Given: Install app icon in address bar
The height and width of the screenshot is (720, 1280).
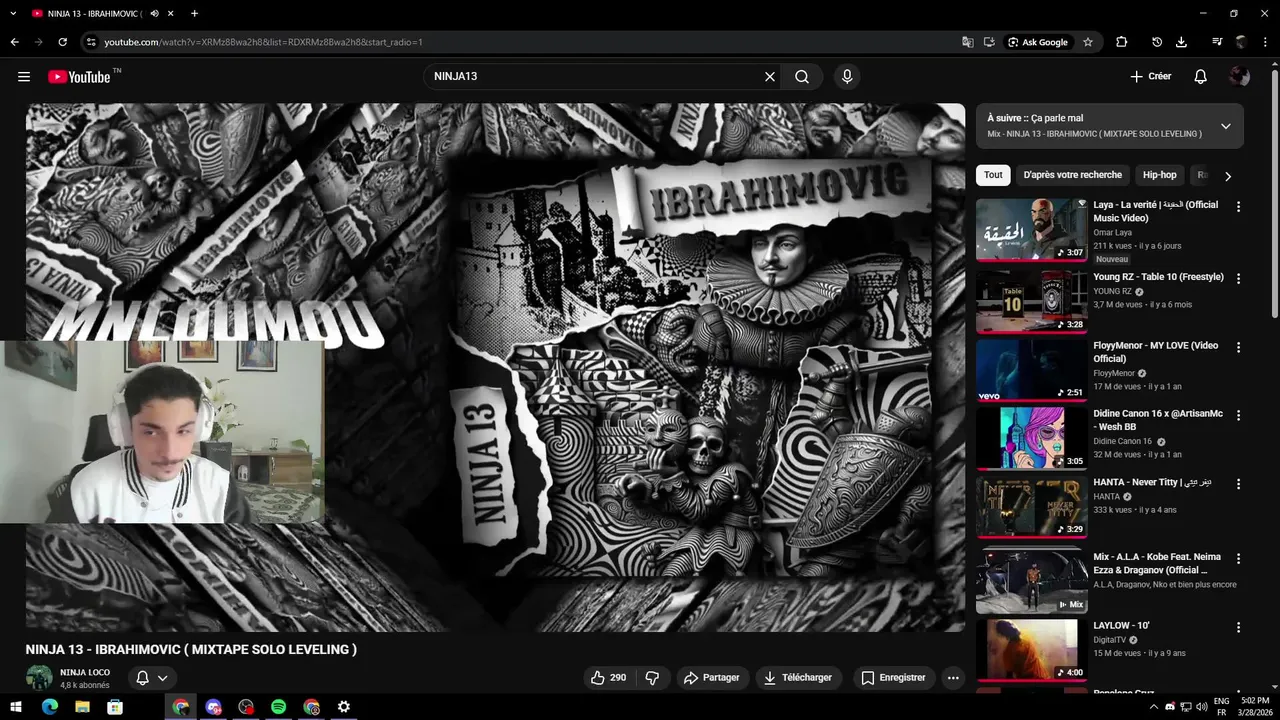Looking at the screenshot, I should point(989,42).
